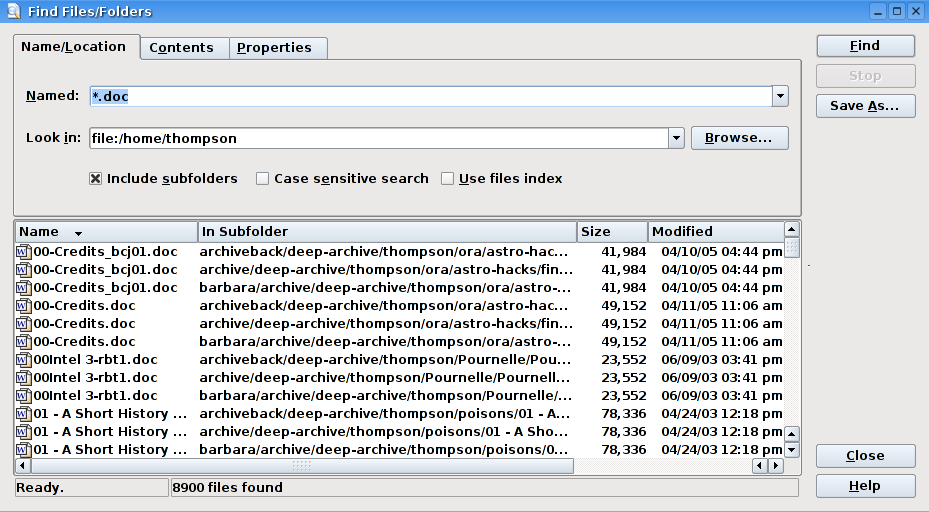Uncheck Include subfolders checkbox
Screen dimensions: 929x512
click(x=96, y=179)
